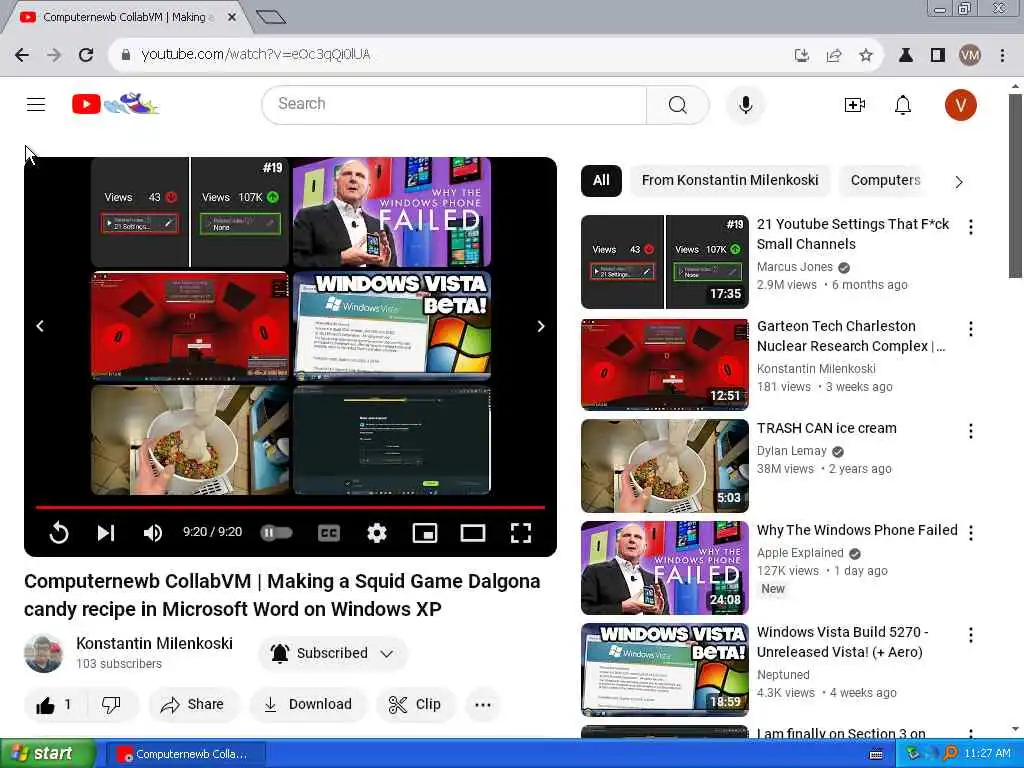Go forward with the browser forward arrow
This screenshot has width=1024, height=768.
point(54,55)
